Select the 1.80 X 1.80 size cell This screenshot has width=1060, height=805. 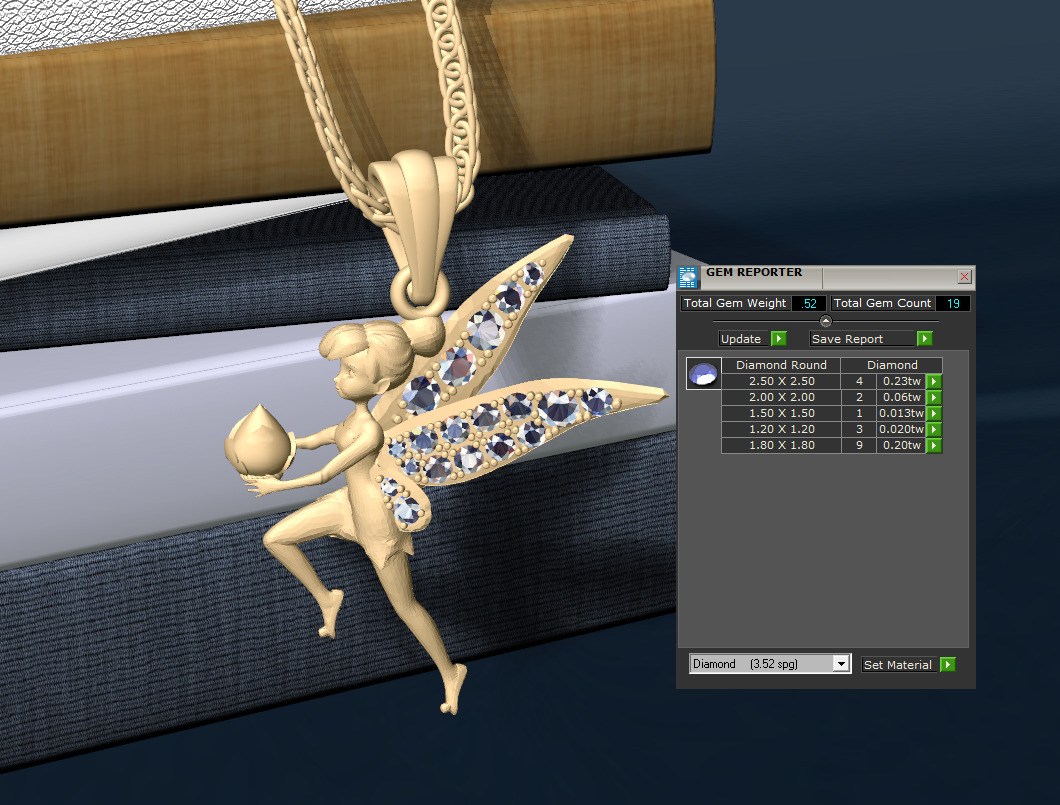click(x=781, y=445)
